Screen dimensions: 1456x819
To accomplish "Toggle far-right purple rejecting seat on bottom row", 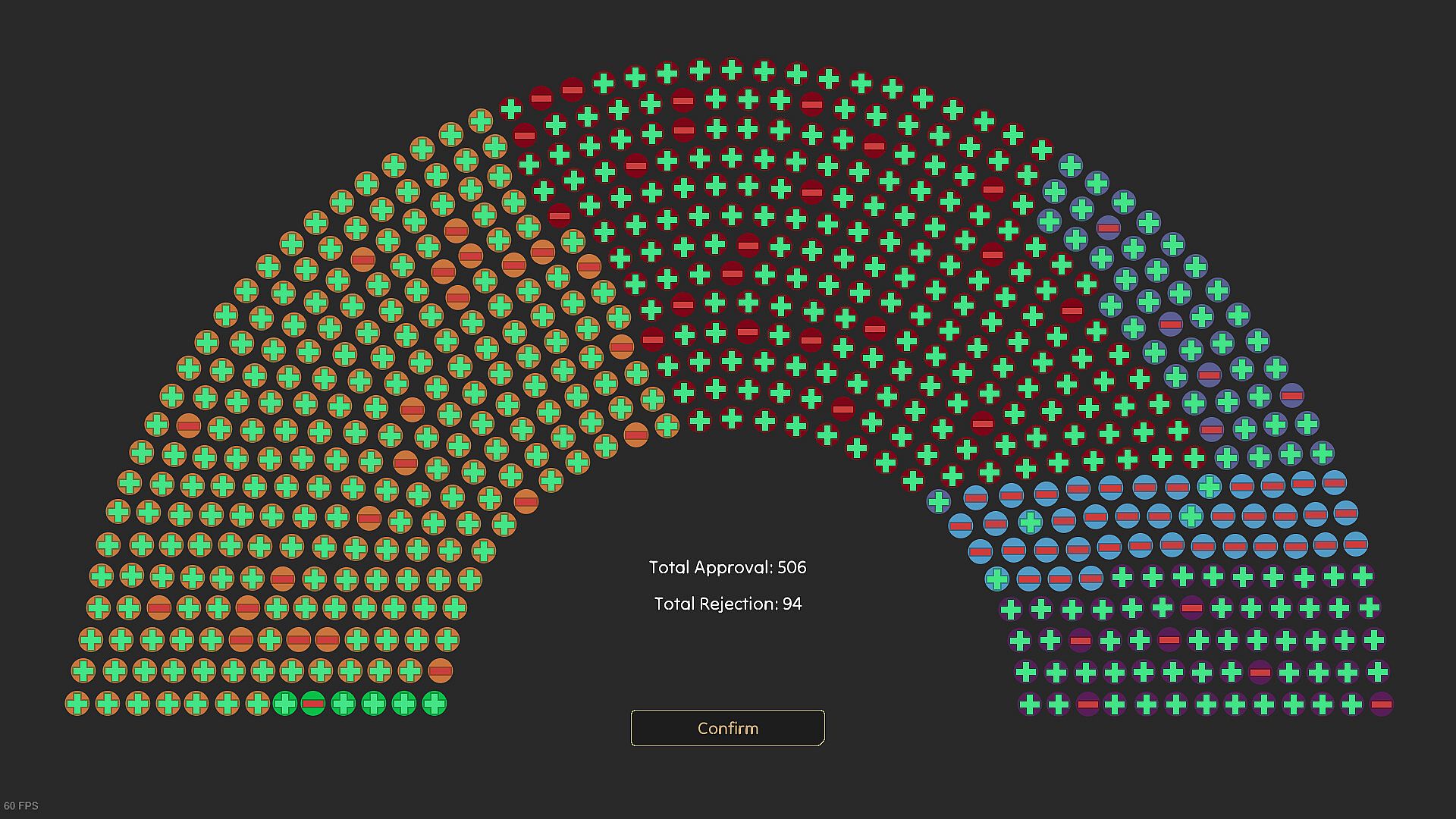I will pyautogui.click(x=1381, y=704).
